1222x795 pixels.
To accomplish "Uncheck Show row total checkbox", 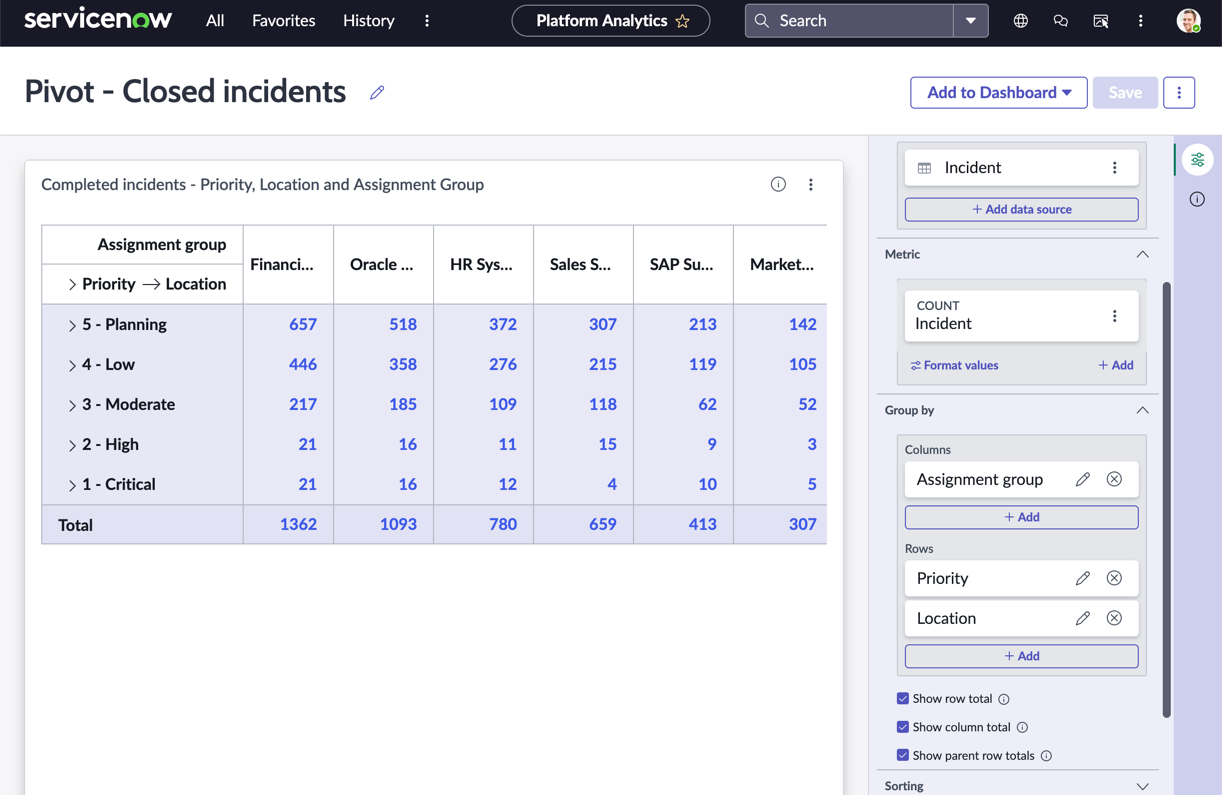I will (903, 698).
